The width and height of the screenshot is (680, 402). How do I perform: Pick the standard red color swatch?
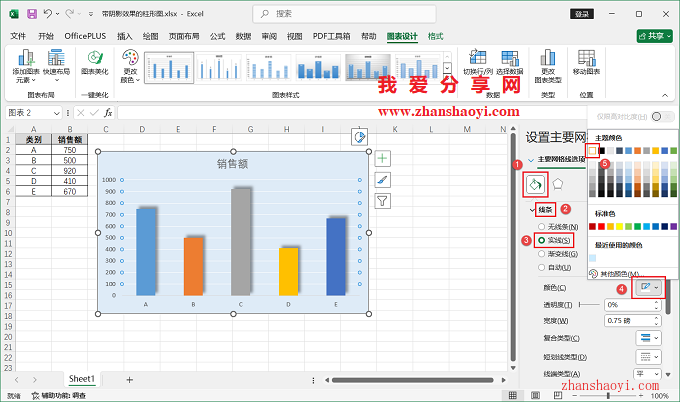pyautogui.click(x=601, y=226)
